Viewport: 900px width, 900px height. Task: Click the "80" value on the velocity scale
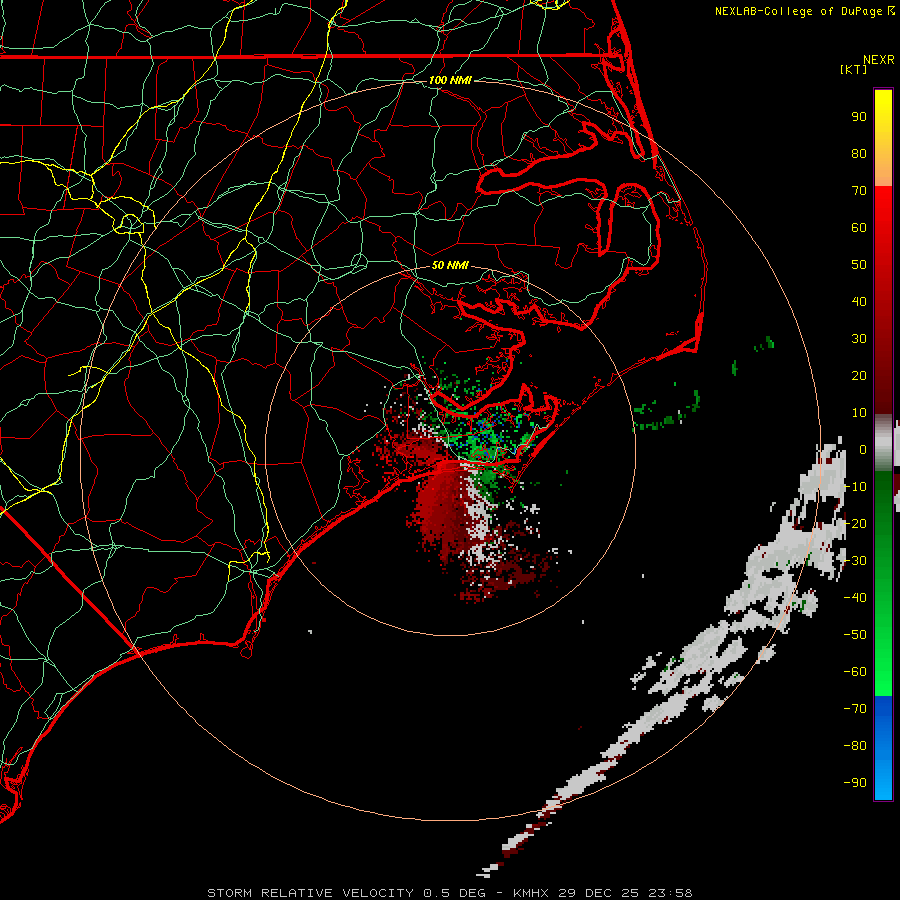pos(859,153)
